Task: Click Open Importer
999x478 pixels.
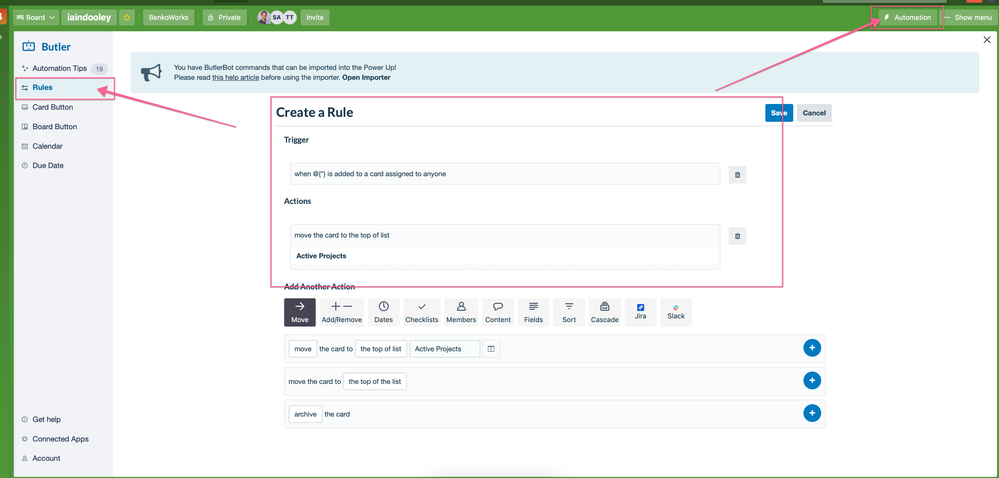Action: click(x=366, y=77)
